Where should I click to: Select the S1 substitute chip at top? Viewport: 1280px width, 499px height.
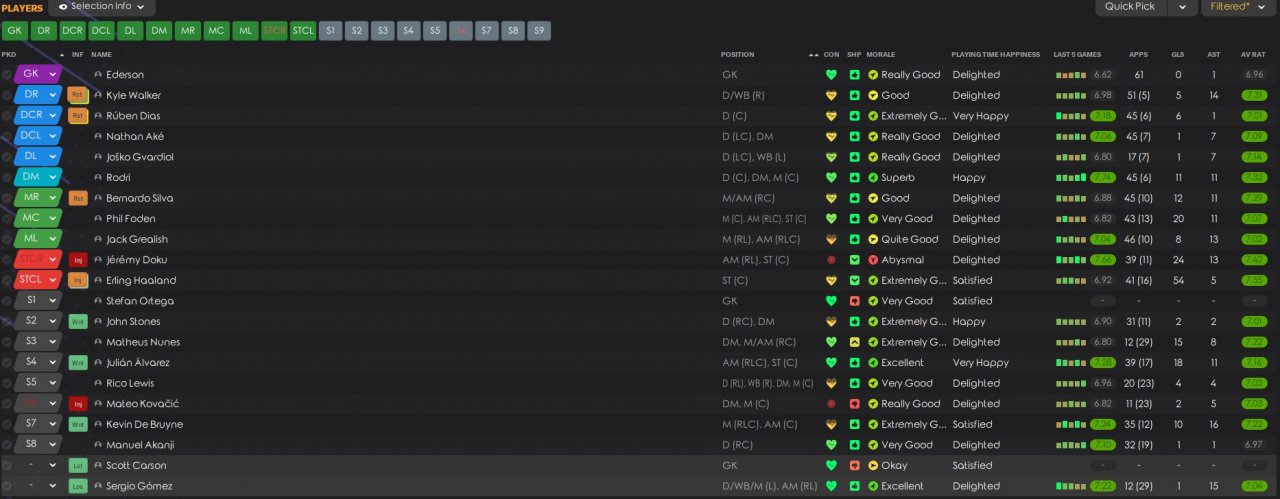332,31
